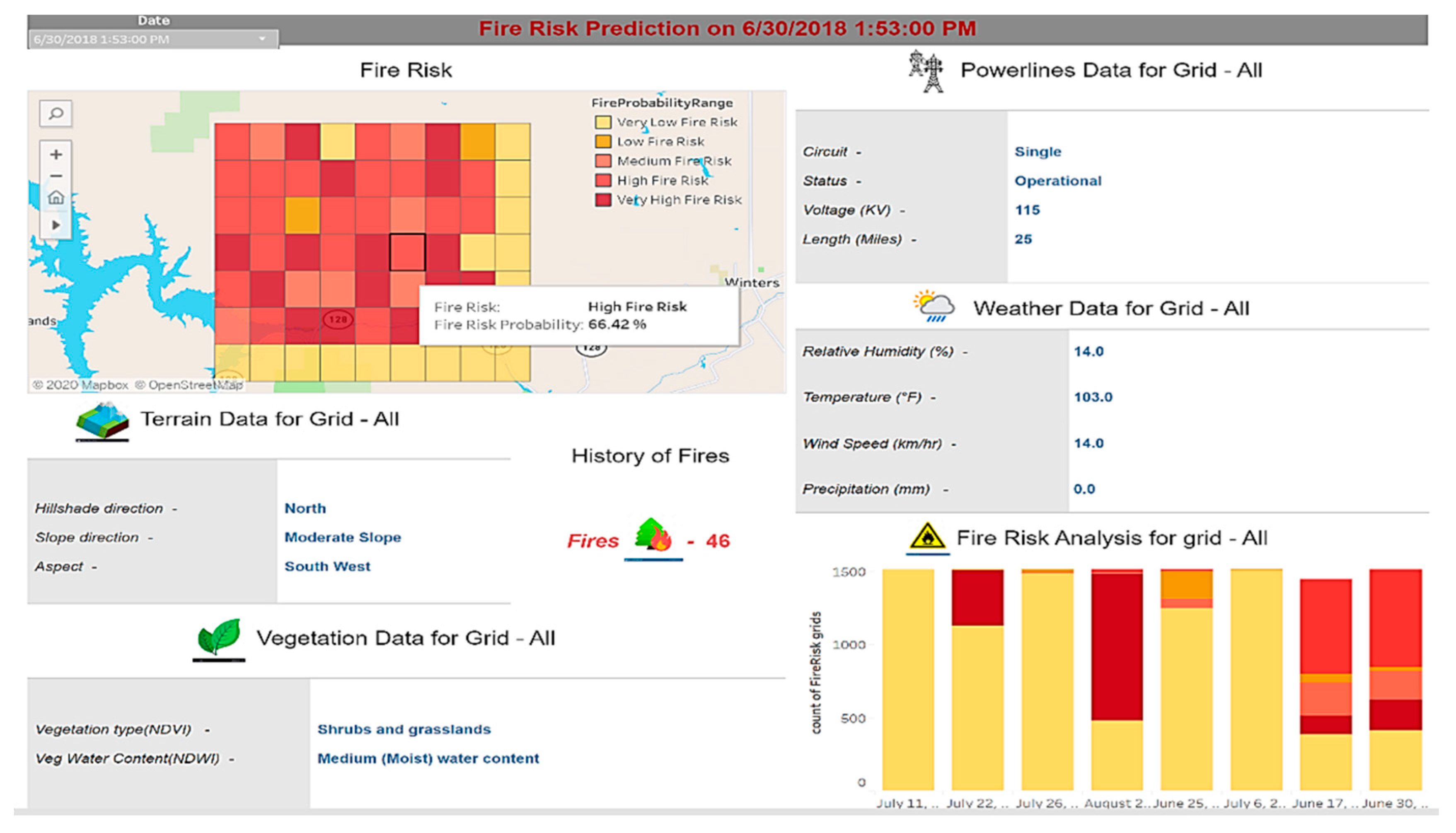Select Very Low Fire Risk legend swatch
1456x833 pixels.
tap(603, 122)
